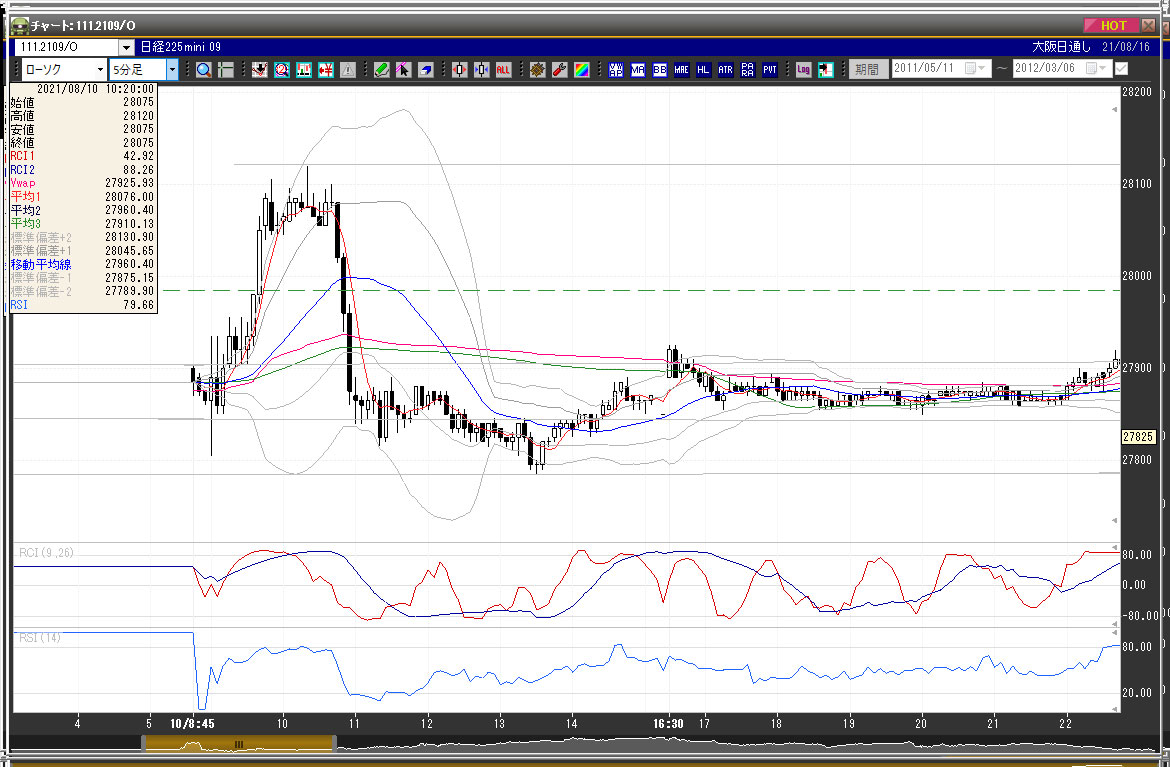
Task: Select the green pencil drawing tool
Action: (381, 69)
